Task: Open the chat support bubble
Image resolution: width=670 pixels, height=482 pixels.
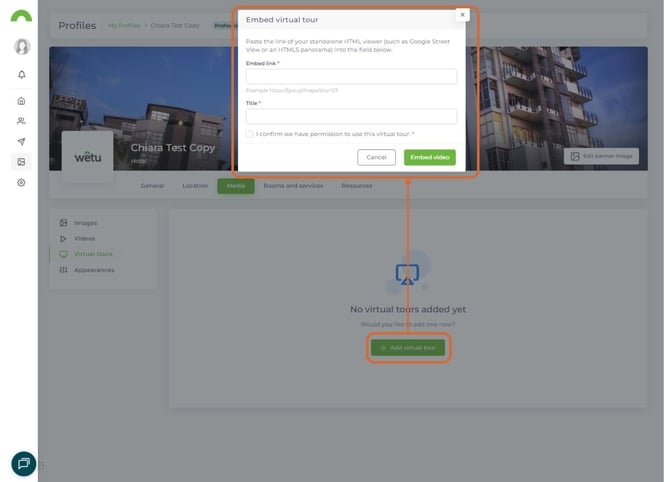Action: point(23,463)
